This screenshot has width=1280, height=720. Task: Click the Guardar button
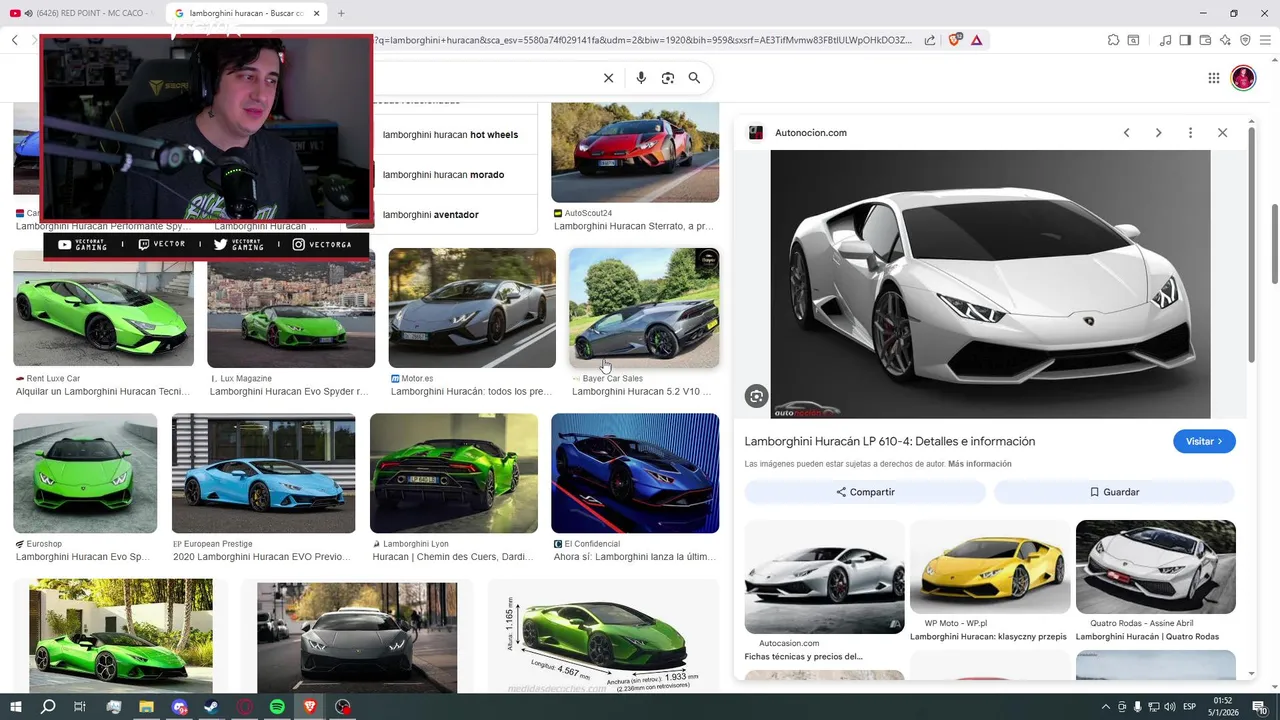[1114, 492]
